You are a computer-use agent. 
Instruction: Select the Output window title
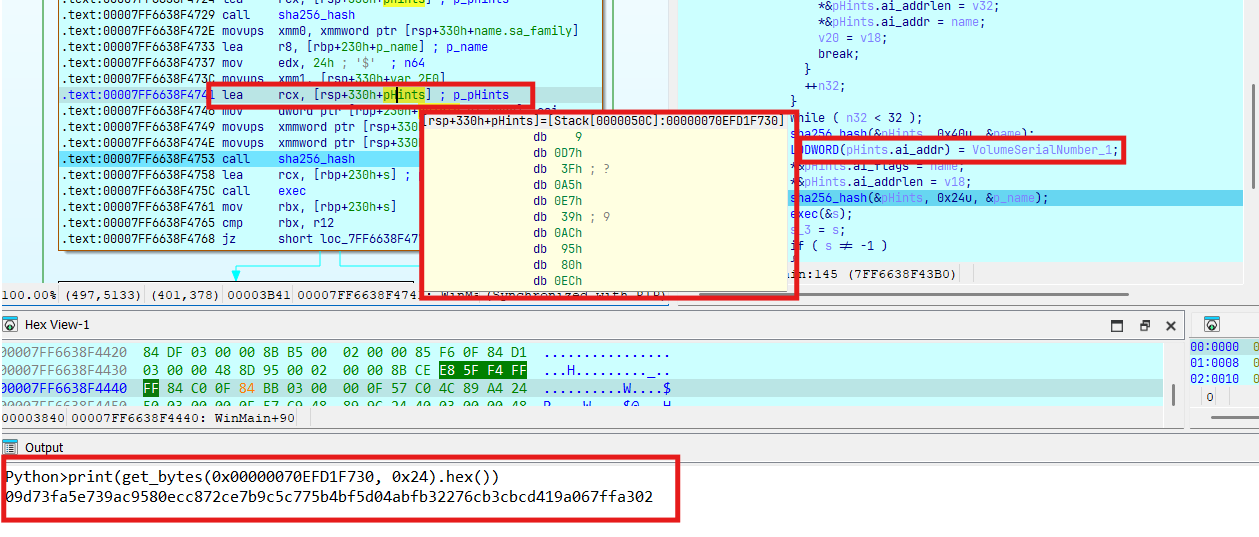click(44, 448)
